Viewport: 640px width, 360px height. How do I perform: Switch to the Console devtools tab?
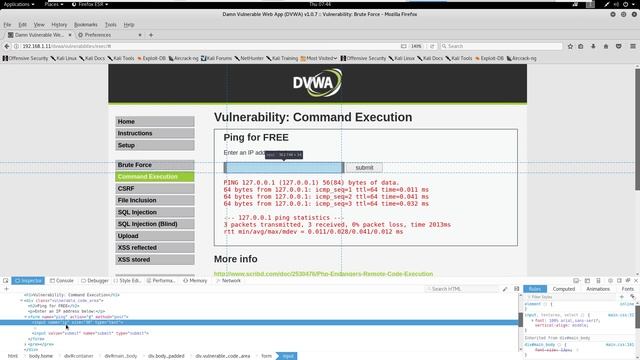click(62, 281)
